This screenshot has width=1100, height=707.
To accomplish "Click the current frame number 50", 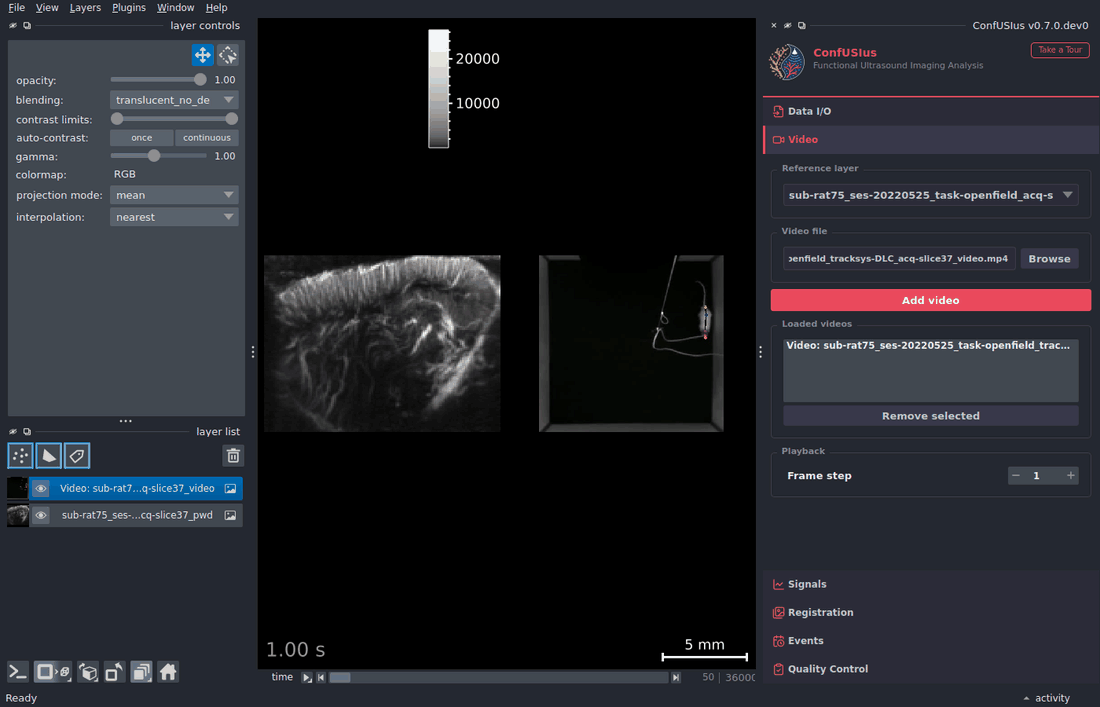I will pyautogui.click(x=708, y=678).
